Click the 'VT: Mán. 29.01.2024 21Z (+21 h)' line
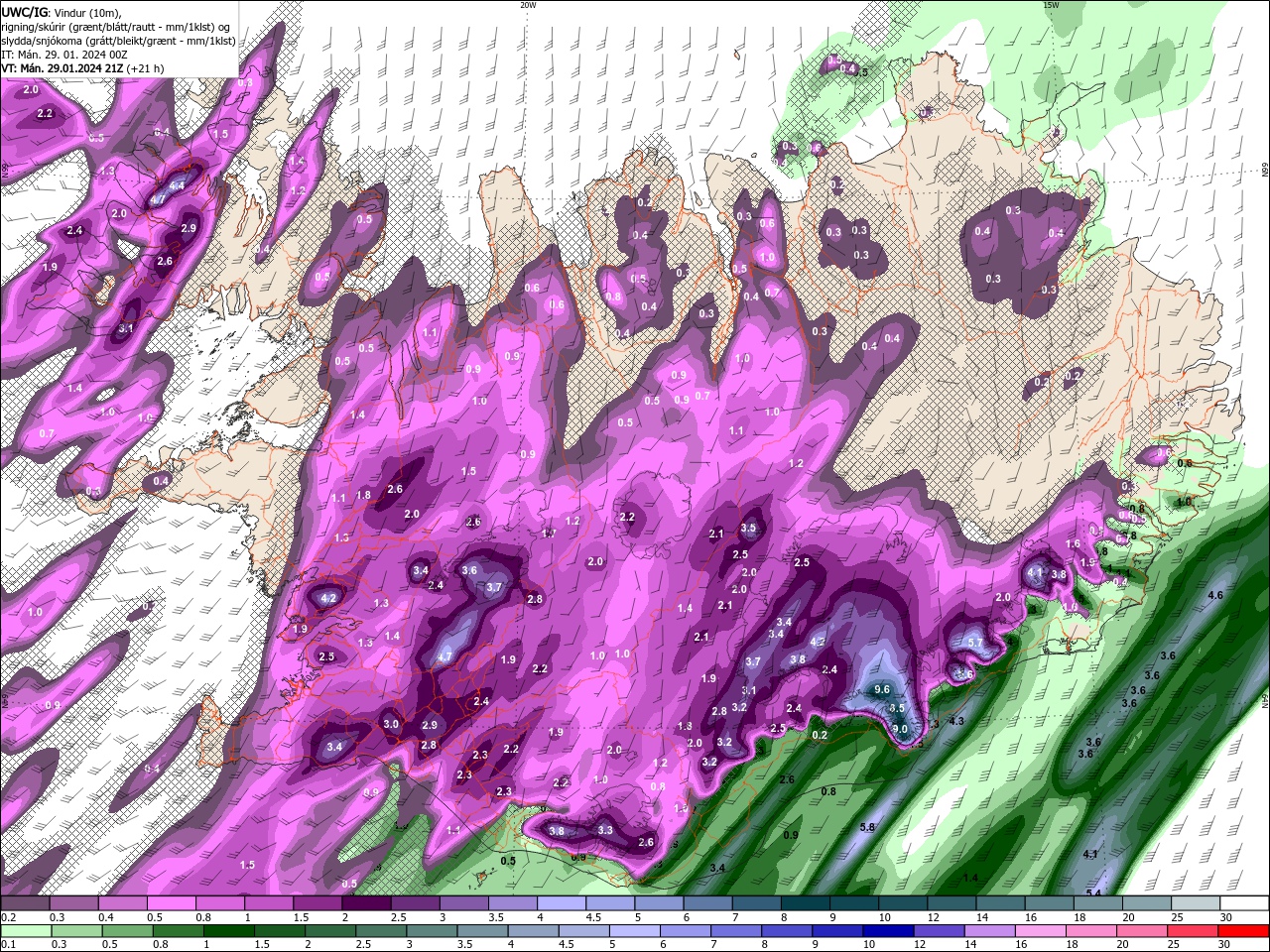1270x952 pixels. (82, 68)
